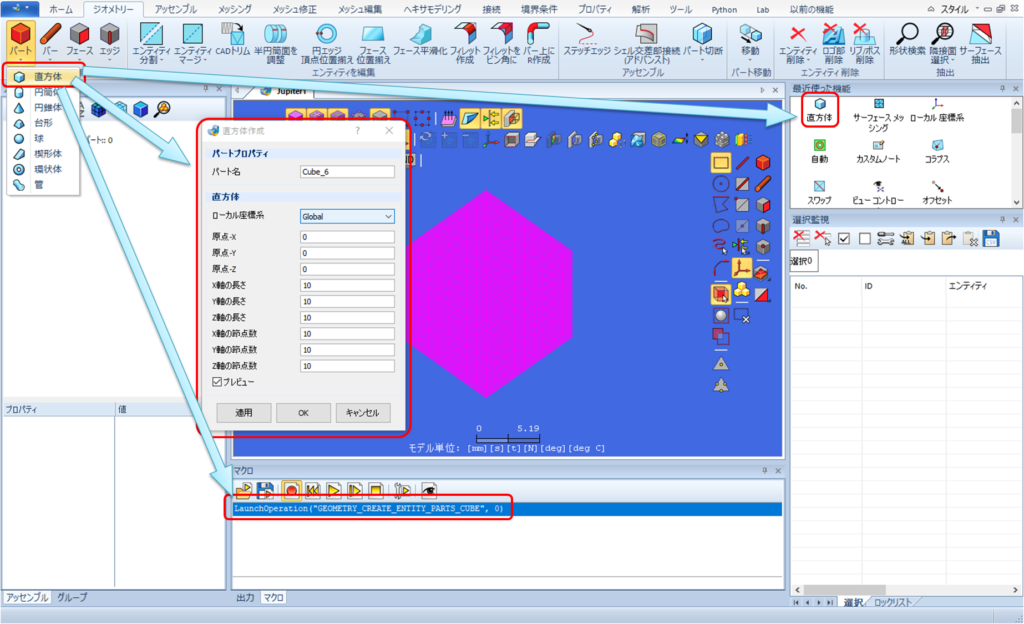Click 直方体 icon in recently used functions
The height and width of the screenshot is (624, 1024).
820,104
